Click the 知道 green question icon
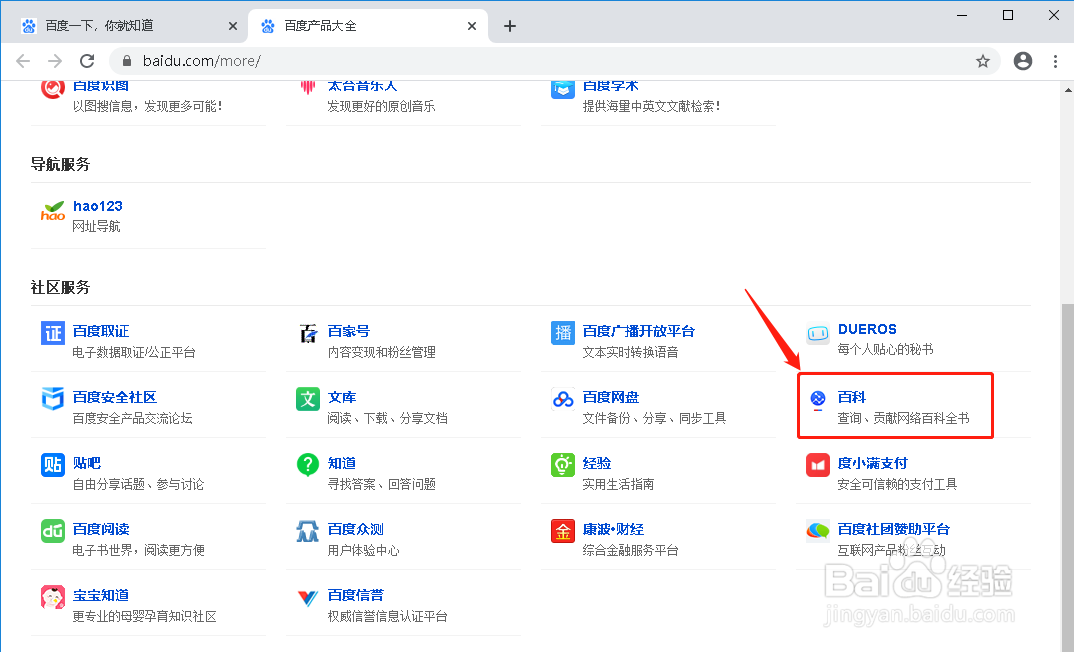This screenshot has height=652, width=1074. [x=308, y=464]
